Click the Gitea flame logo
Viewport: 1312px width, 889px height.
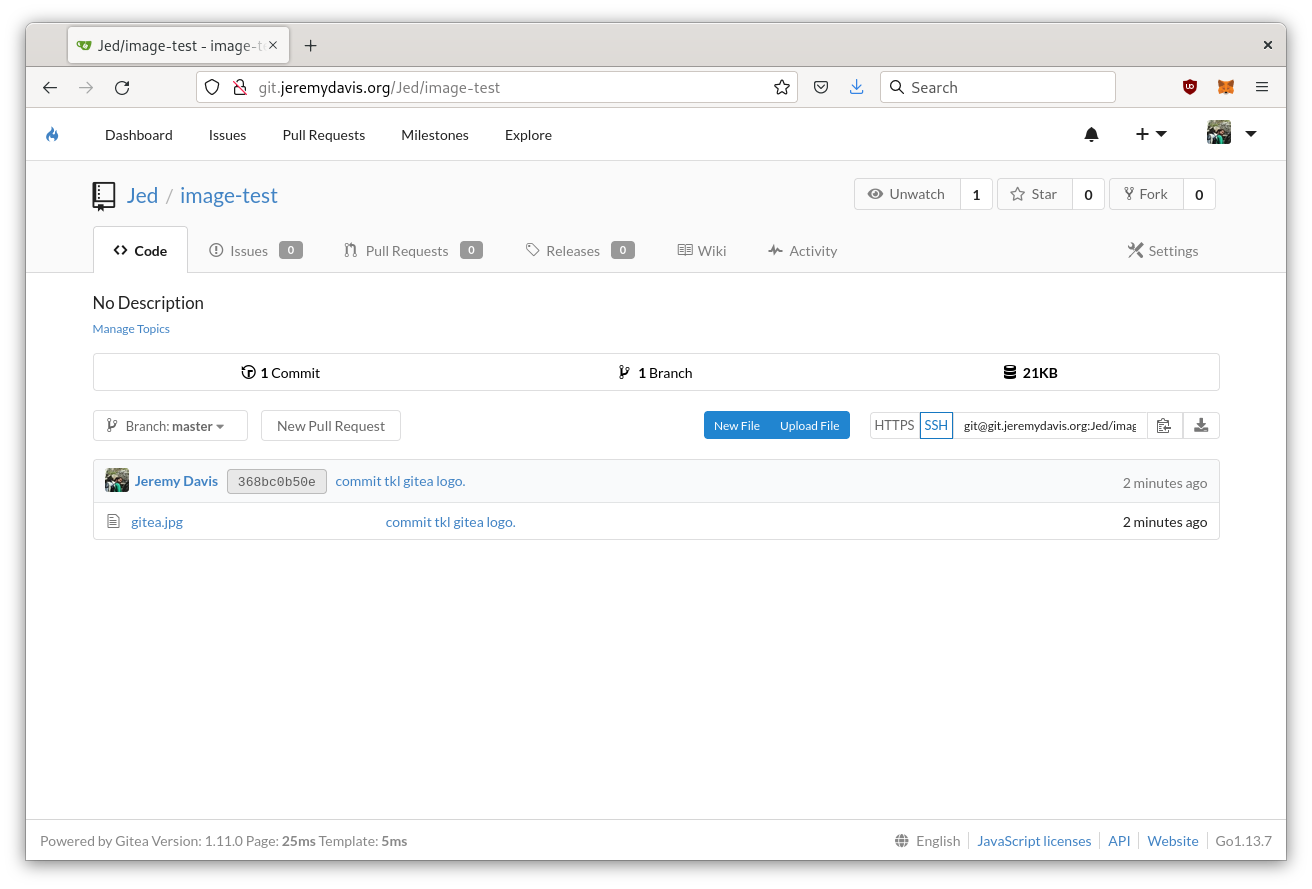click(53, 134)
